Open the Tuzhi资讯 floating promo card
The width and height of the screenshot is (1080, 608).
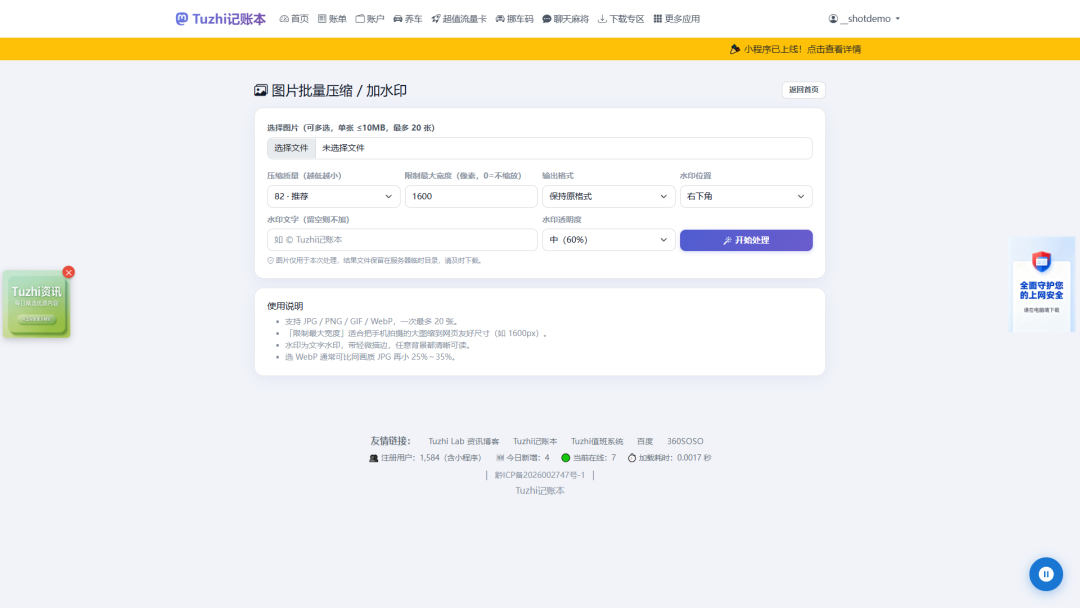tap(37, 304)
